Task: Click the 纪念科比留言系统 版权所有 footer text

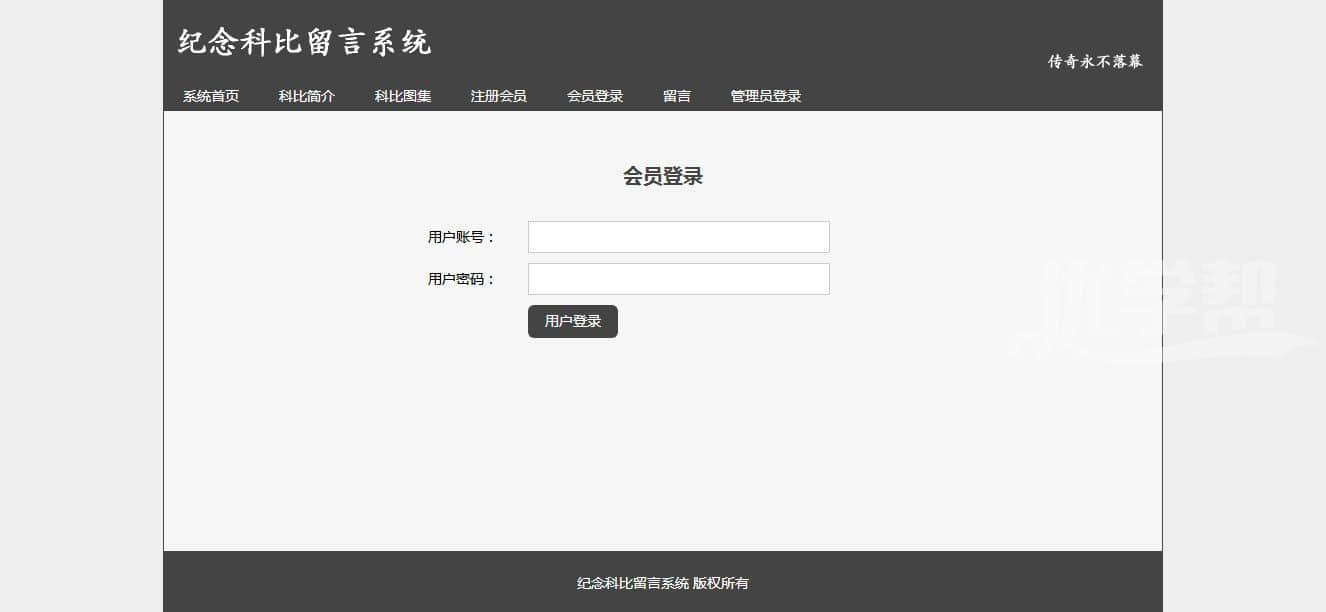Action: (x=663, y=583)
